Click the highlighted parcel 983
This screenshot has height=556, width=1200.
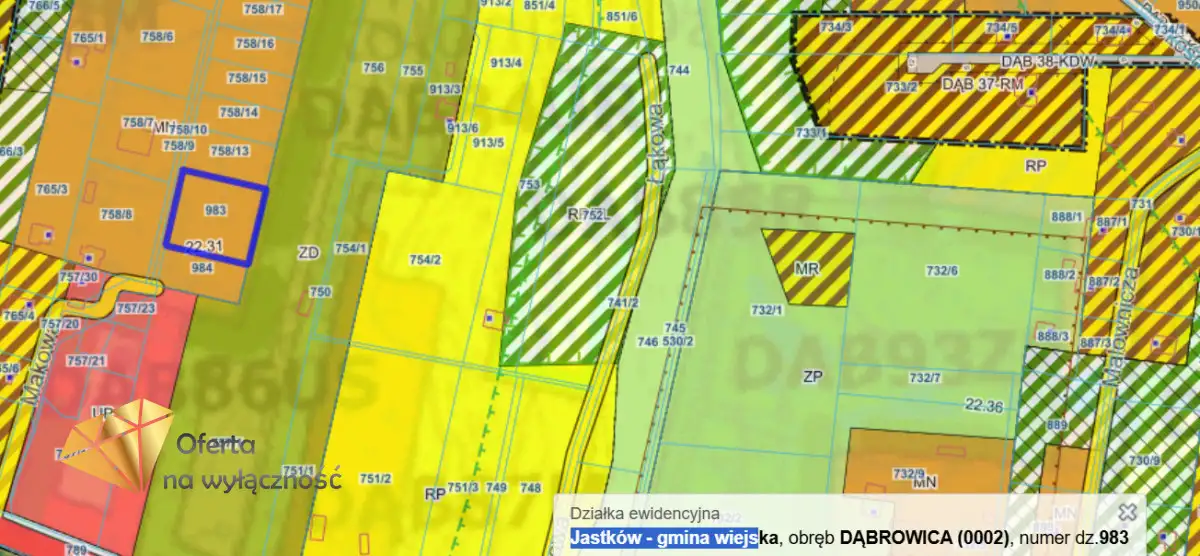coord(215,216)
